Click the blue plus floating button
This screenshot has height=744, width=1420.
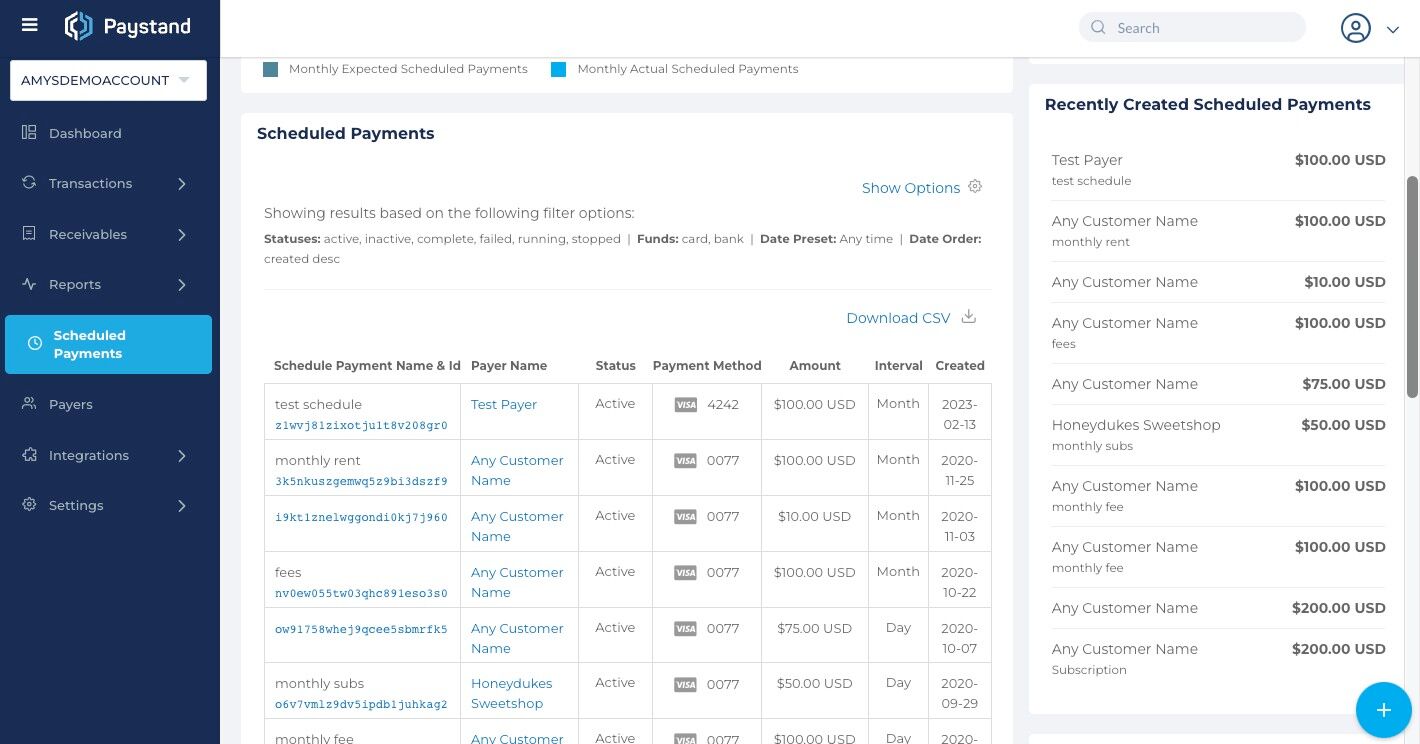tap(1384, 710)
